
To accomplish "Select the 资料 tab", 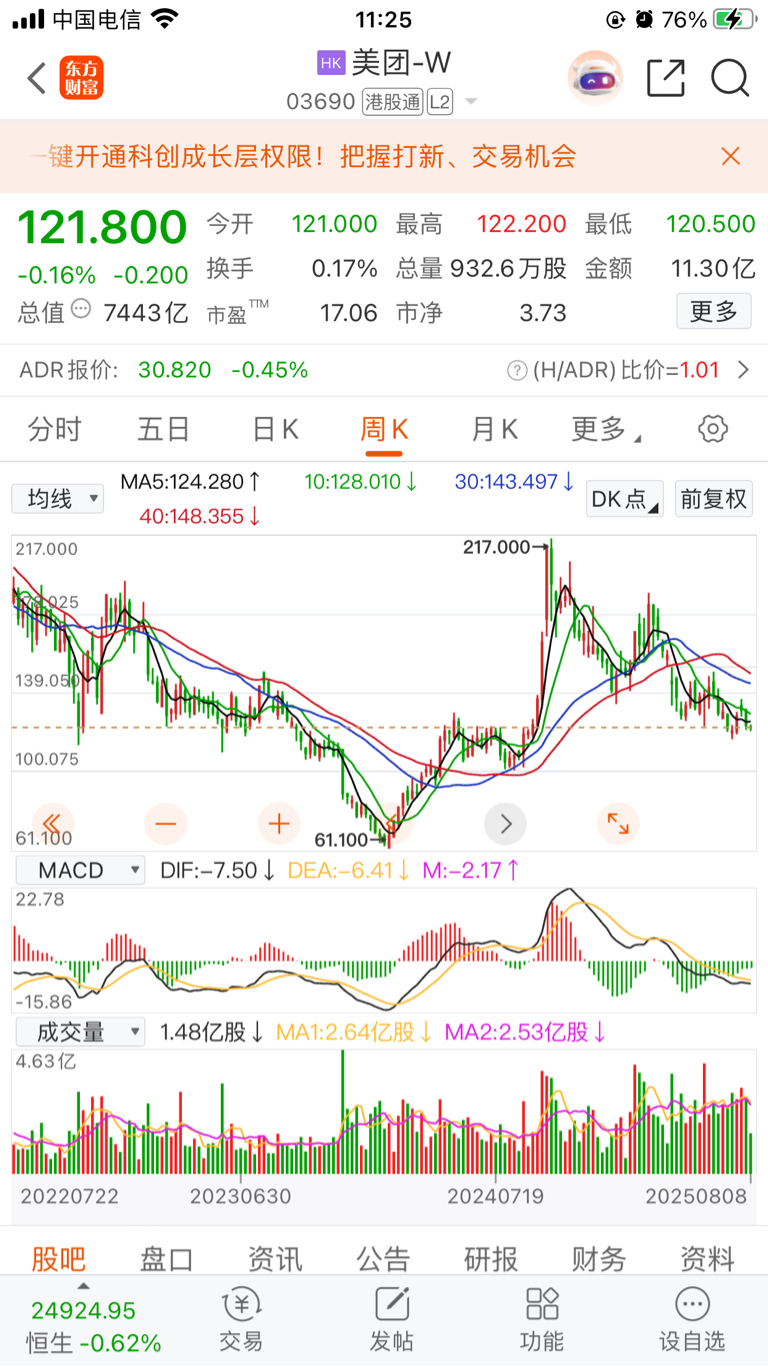I will point(707,1258).
